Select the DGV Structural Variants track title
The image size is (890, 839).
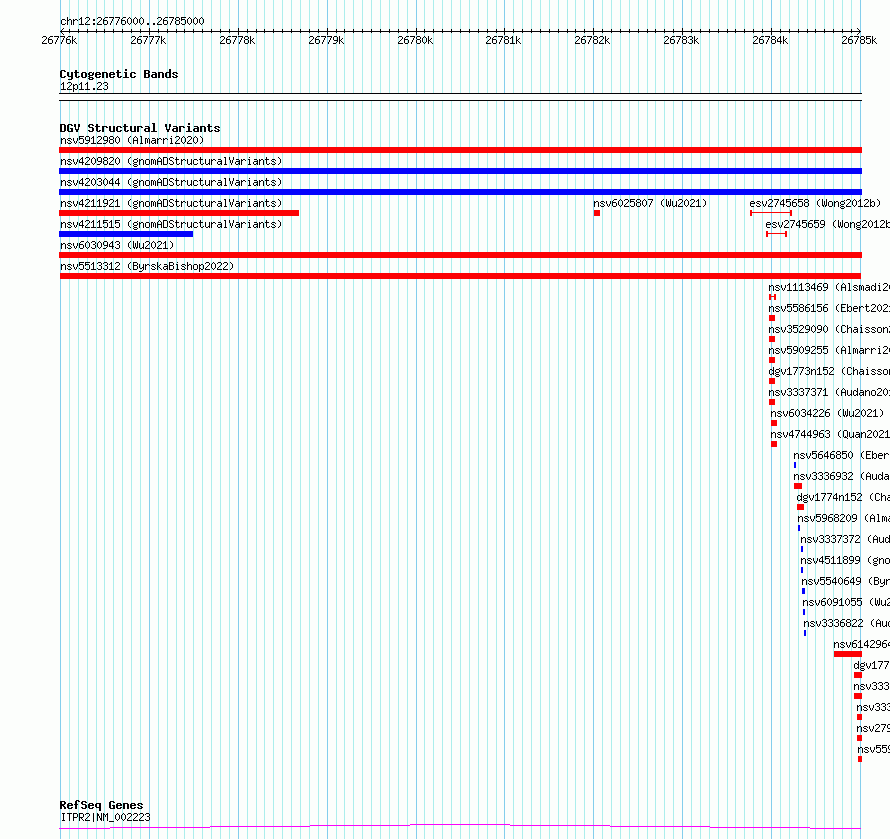point(140,128)
